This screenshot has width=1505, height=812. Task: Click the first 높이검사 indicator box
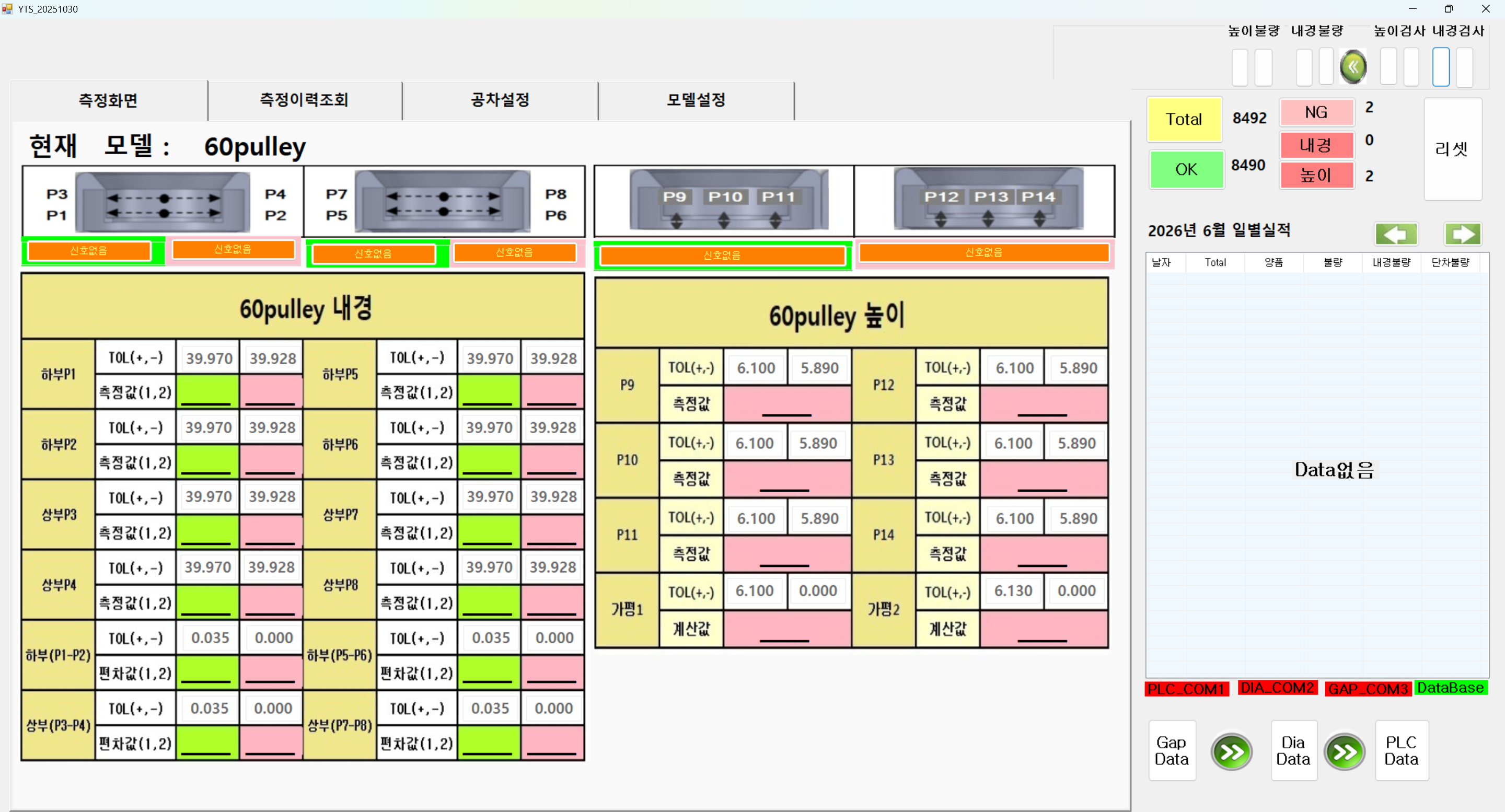1388,67
